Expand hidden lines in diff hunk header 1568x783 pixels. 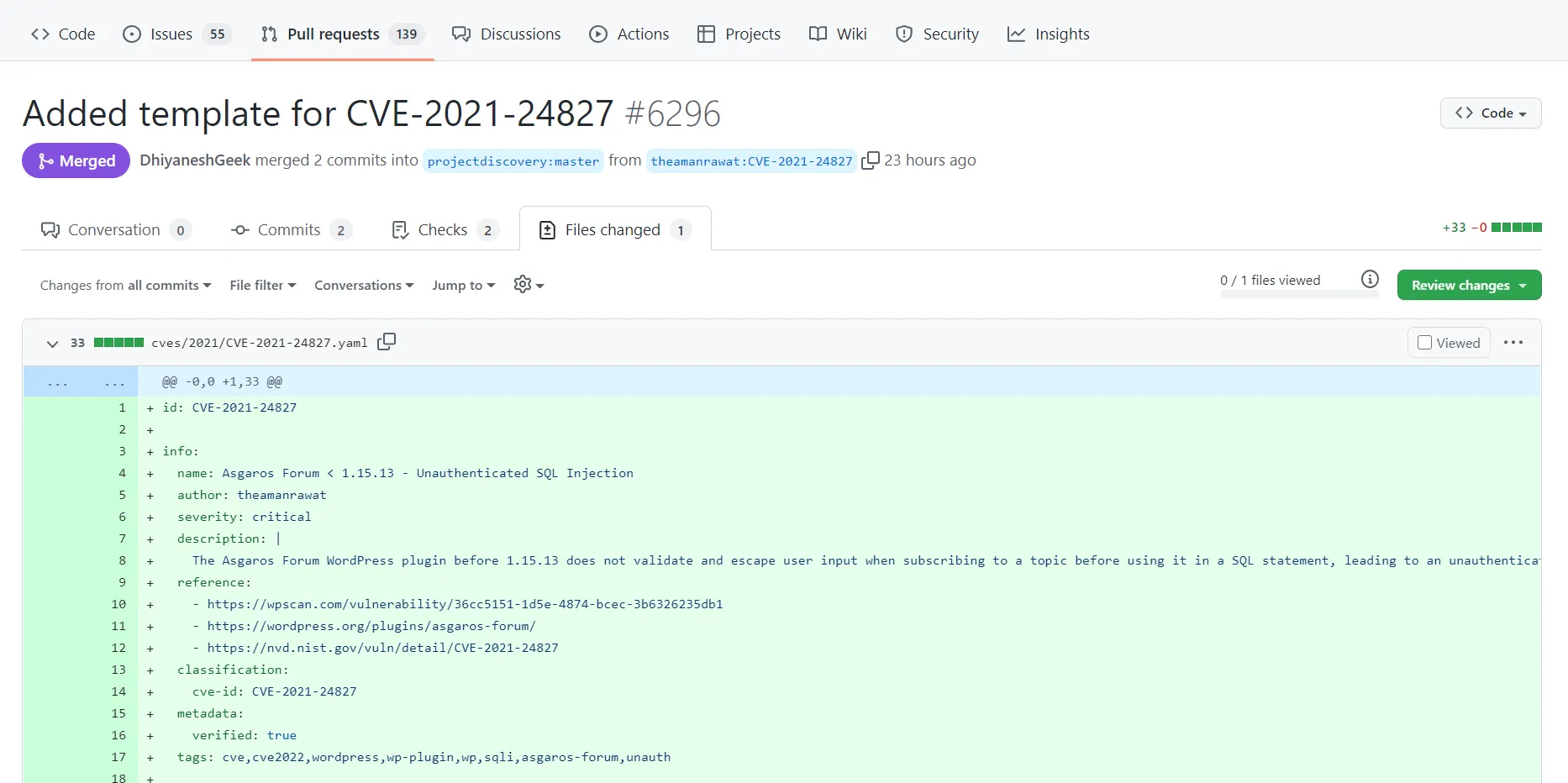[x=81, y=382]
